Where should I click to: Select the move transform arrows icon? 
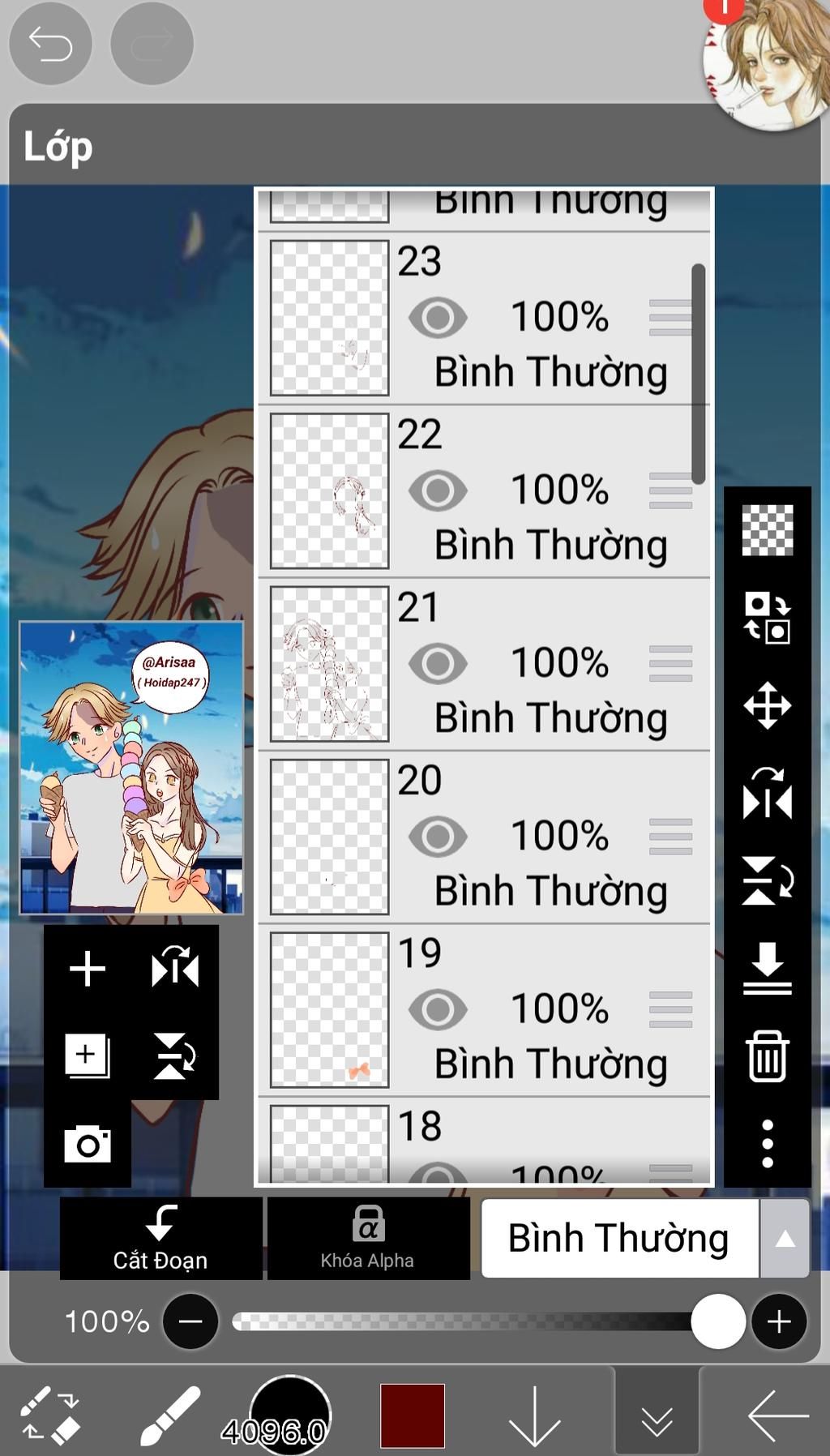click(x=768, y=705)
